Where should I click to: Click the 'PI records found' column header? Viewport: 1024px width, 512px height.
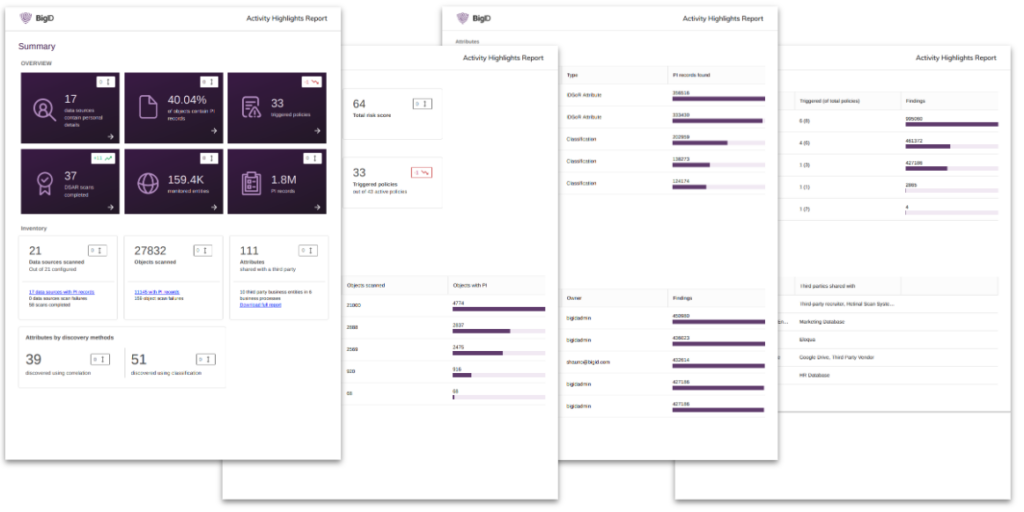pyautogui.click(x=692, y=75)
